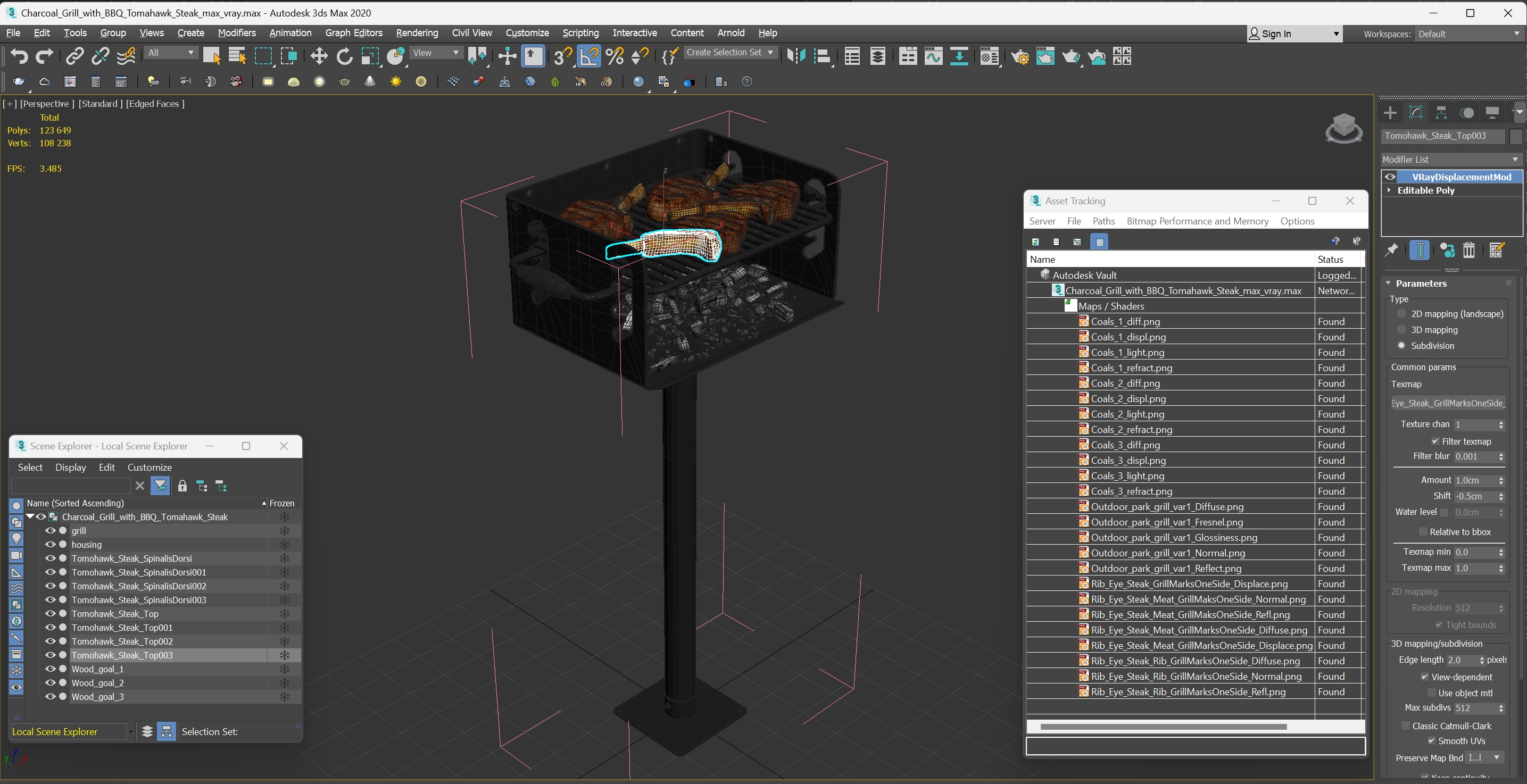Screen dimensions: 1527x784
Task: Click the Amount spinner arrows
Action: (x=1501, y=480)
